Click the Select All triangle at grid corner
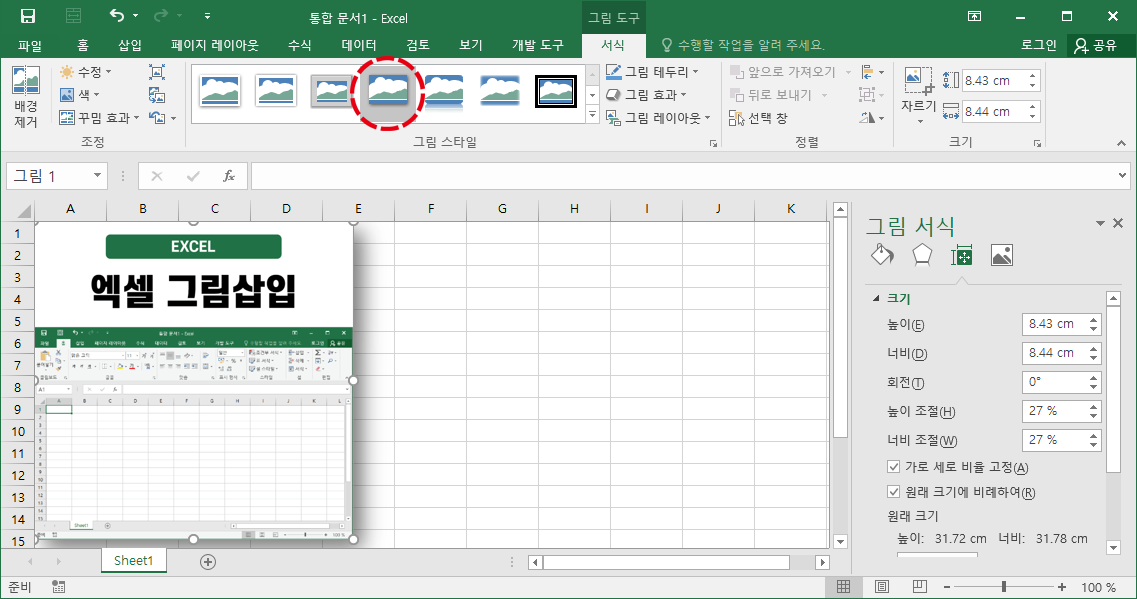Screen dimensions: 1137x599 coord(24,211)
